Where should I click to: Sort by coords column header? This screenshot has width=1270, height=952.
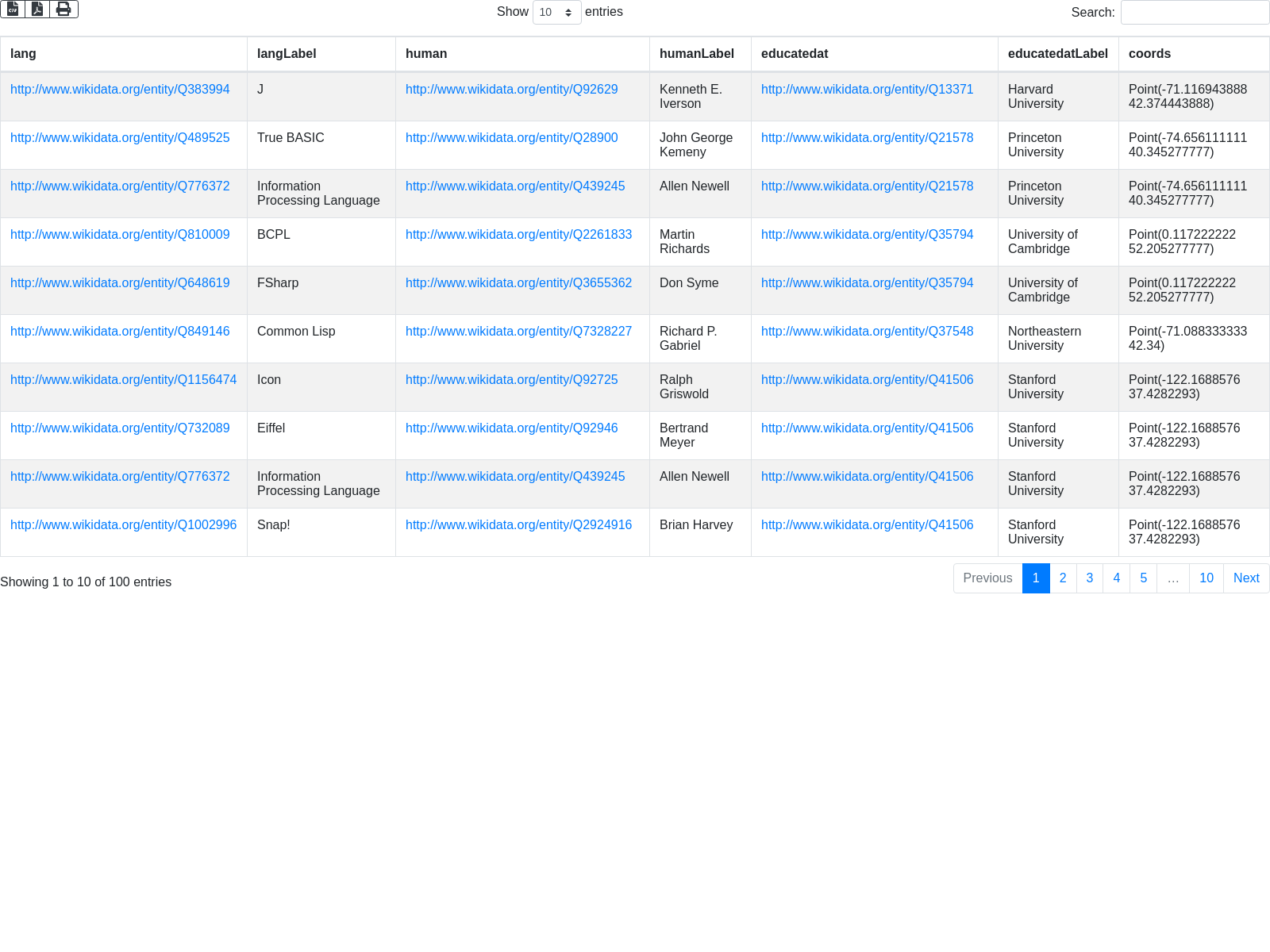1149,54
